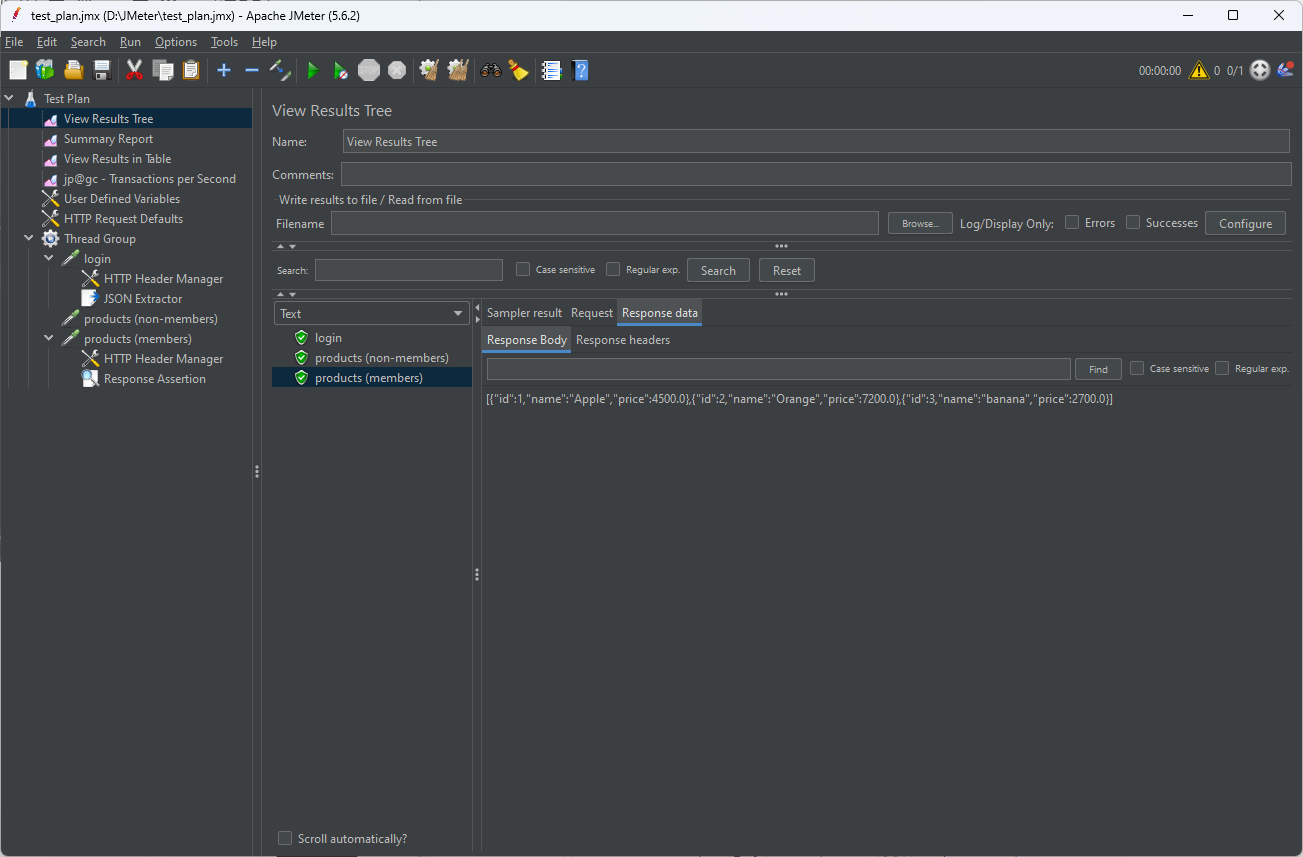Viewport: 1303px width, 857px height.
Task: Click the Expand All plus icon
Action: (x=224, y=70)
